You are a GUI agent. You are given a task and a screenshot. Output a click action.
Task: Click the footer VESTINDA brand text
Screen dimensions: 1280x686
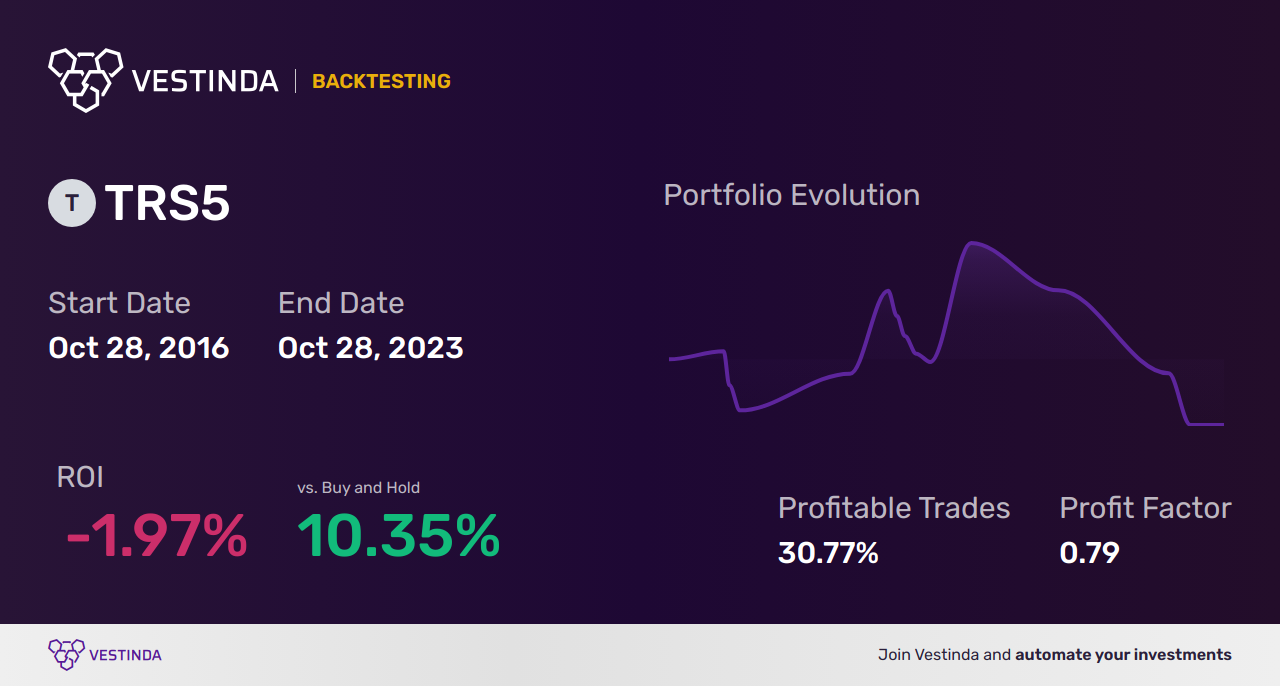coord(125,655)
